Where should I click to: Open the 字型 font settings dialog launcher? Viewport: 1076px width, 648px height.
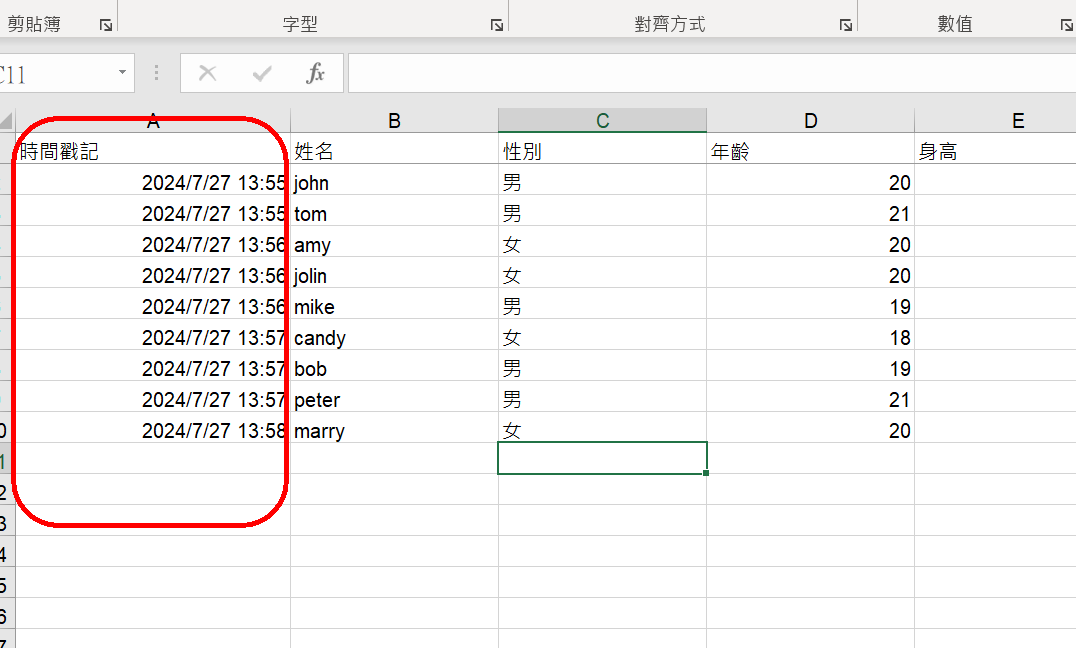pos(497,25)
